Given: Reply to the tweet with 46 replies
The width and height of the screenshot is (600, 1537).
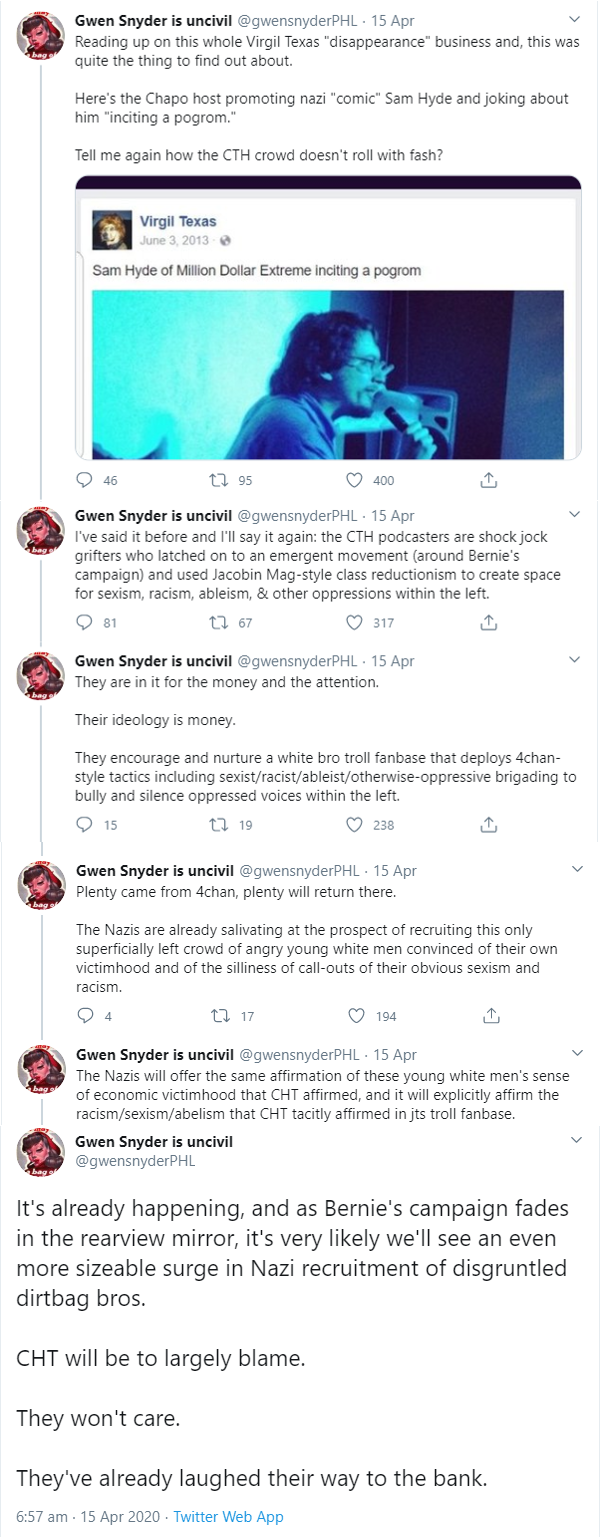Looking at the screenshot, I should pyautogui.click(x=85, y=480).
